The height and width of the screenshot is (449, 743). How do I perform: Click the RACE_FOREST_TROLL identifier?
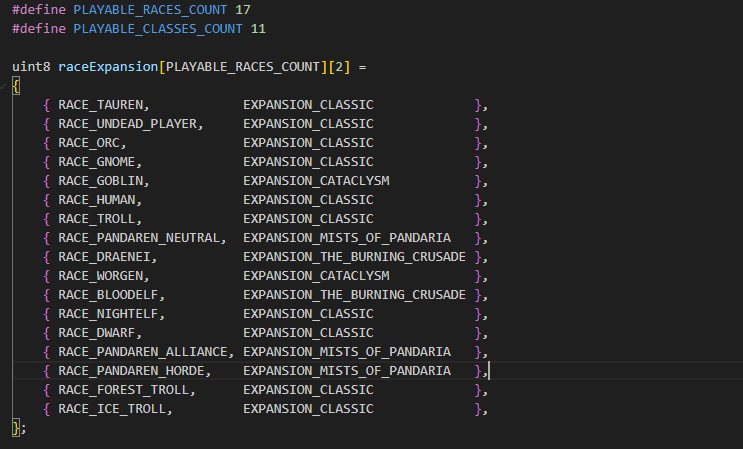(126, 390)
